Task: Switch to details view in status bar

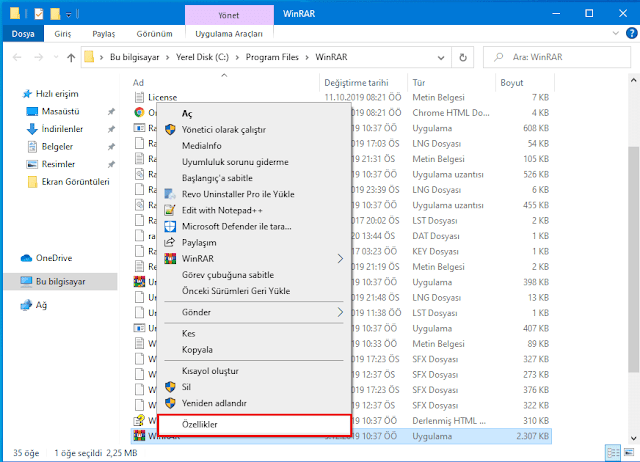Action: click(613, 453)
